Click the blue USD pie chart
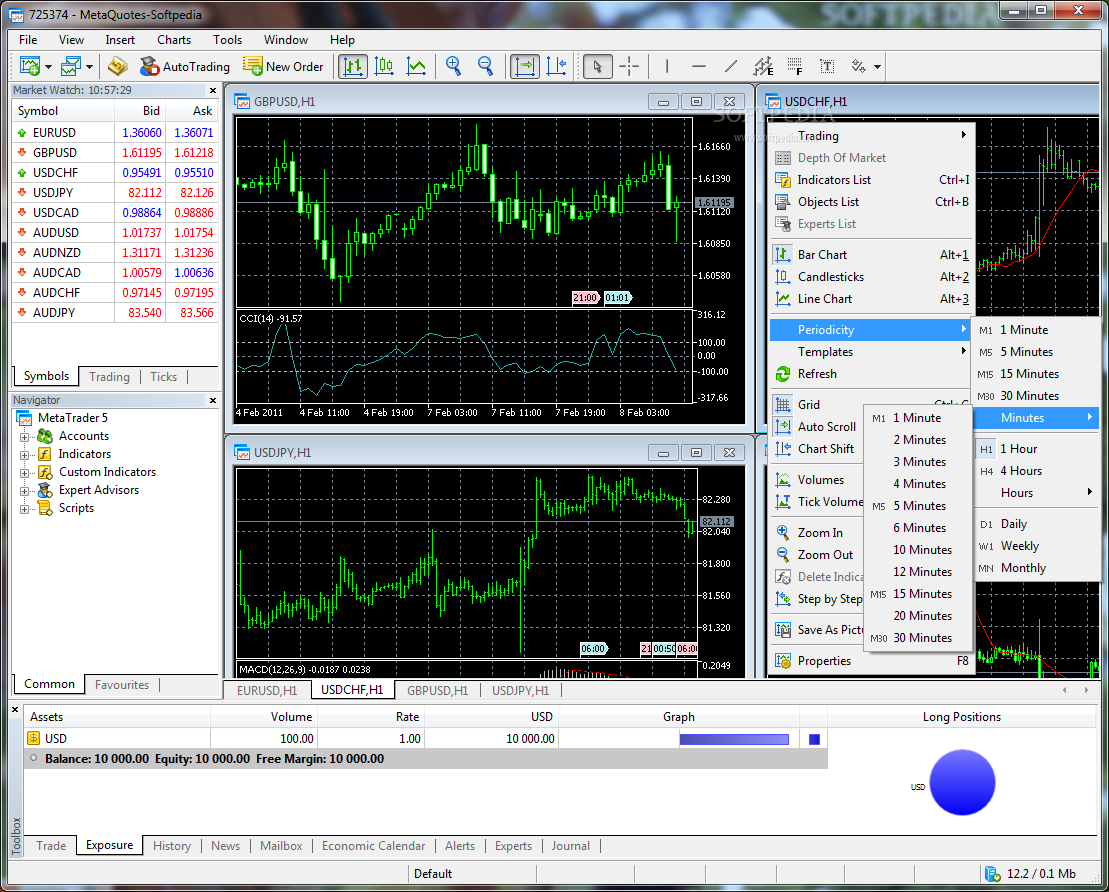Viewport: 1109px width, 892px height. [x=962, y=782]
